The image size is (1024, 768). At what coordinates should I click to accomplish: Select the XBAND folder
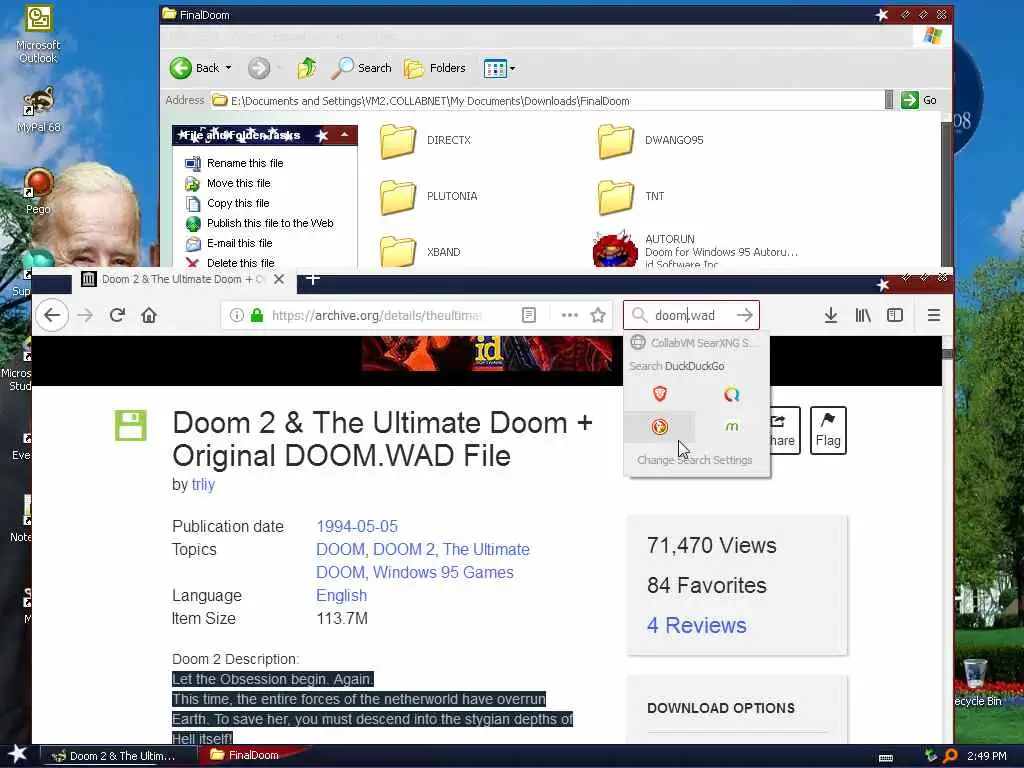421,251
